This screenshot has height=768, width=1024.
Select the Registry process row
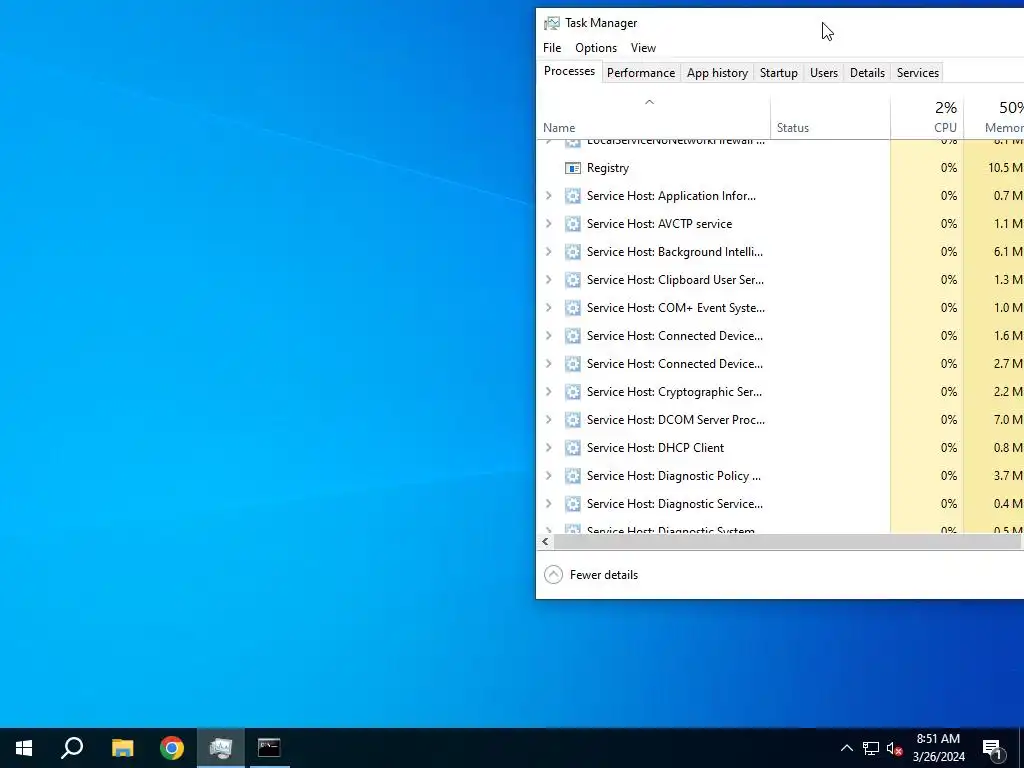point(780,168)
